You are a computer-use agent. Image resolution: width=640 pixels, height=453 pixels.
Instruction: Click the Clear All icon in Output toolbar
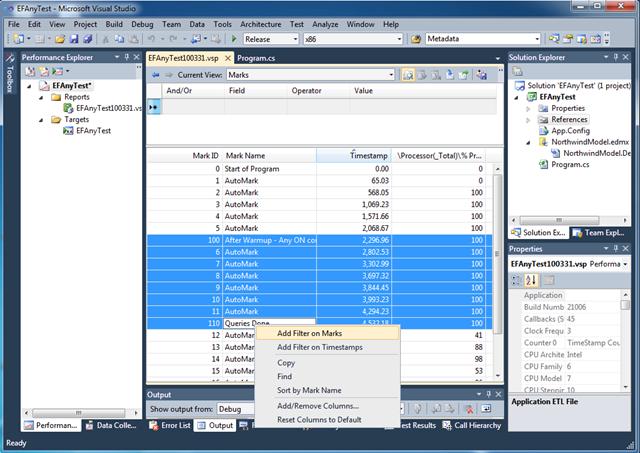coord(469,409)
